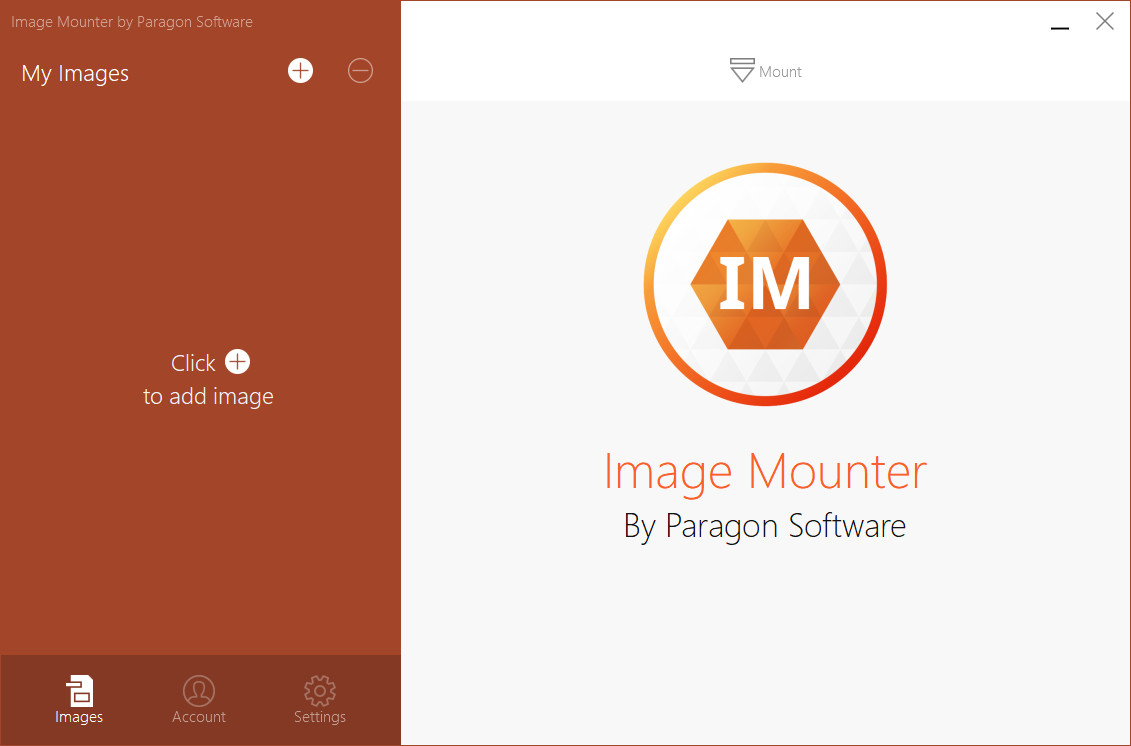
Task: Open the Images tab
Action: coord(79,700)
